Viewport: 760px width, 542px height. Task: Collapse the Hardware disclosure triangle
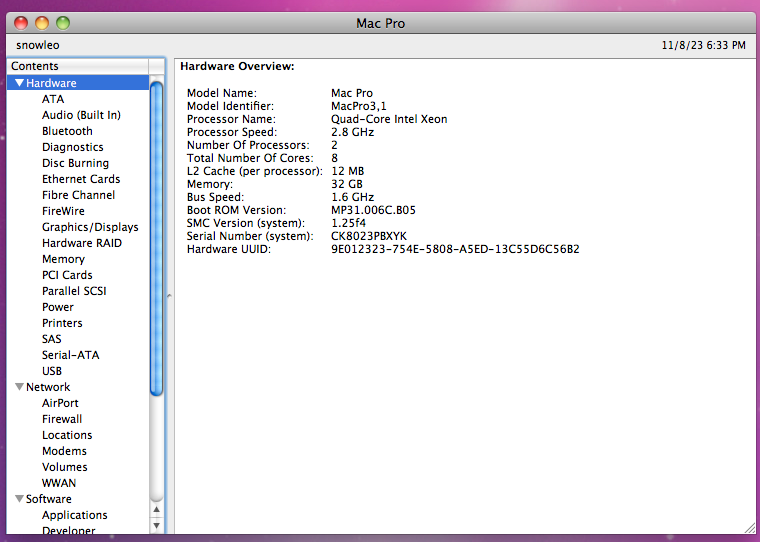pyautogui.click(x=19, y=83)
